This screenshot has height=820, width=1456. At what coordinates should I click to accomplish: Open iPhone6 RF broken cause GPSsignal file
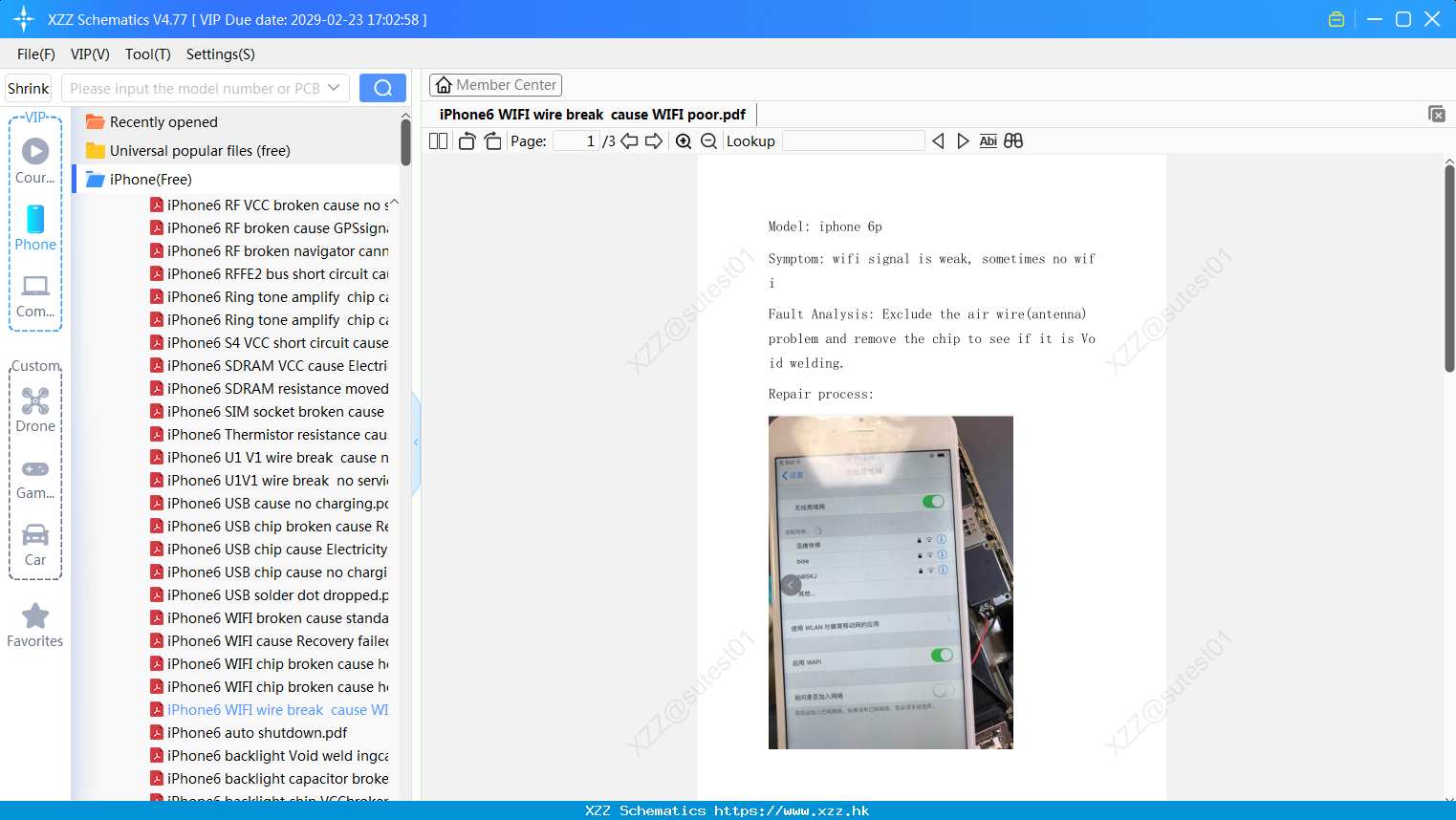[269, 228]
